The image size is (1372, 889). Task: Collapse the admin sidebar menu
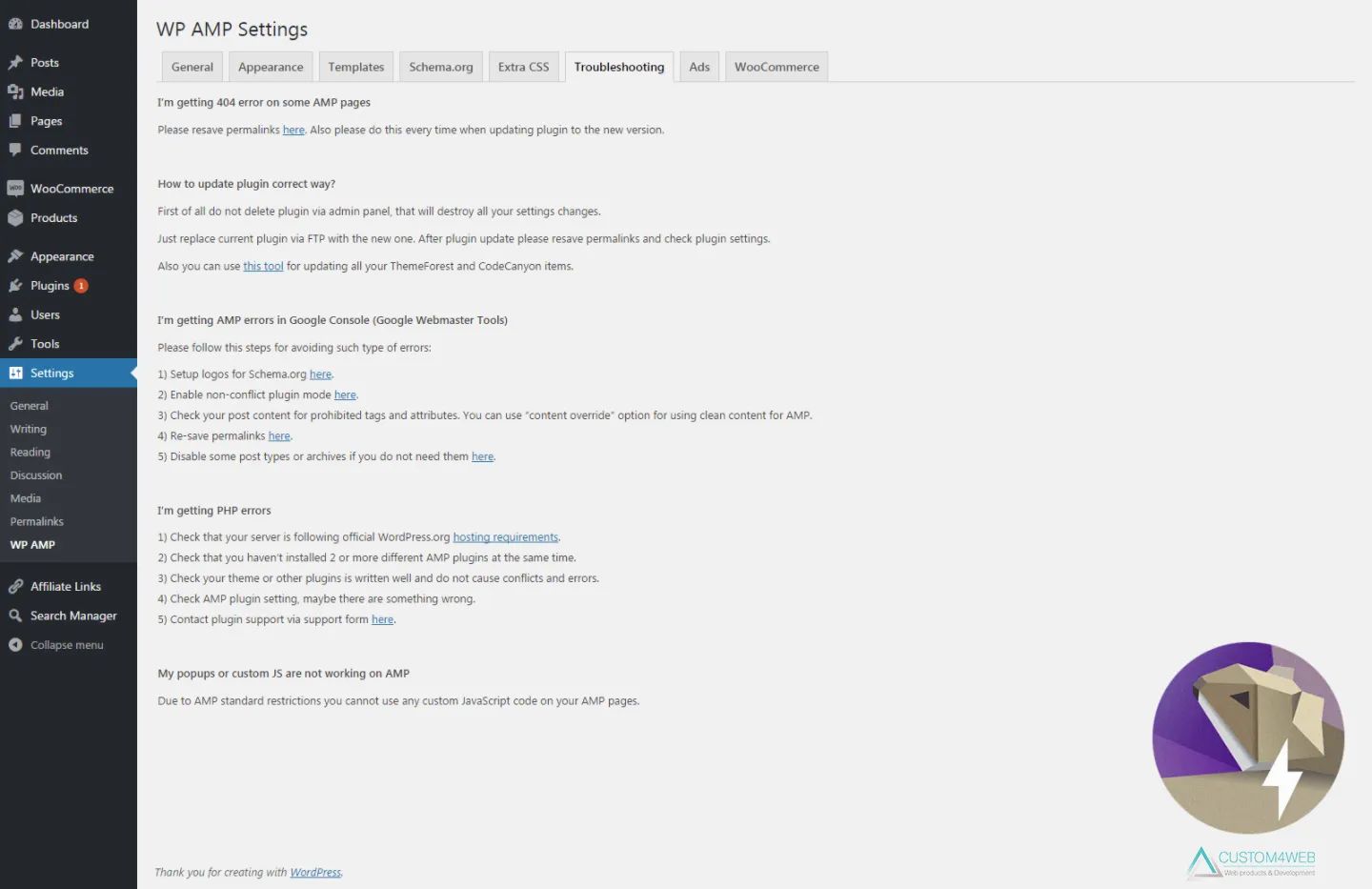click(x=66, y=645)
